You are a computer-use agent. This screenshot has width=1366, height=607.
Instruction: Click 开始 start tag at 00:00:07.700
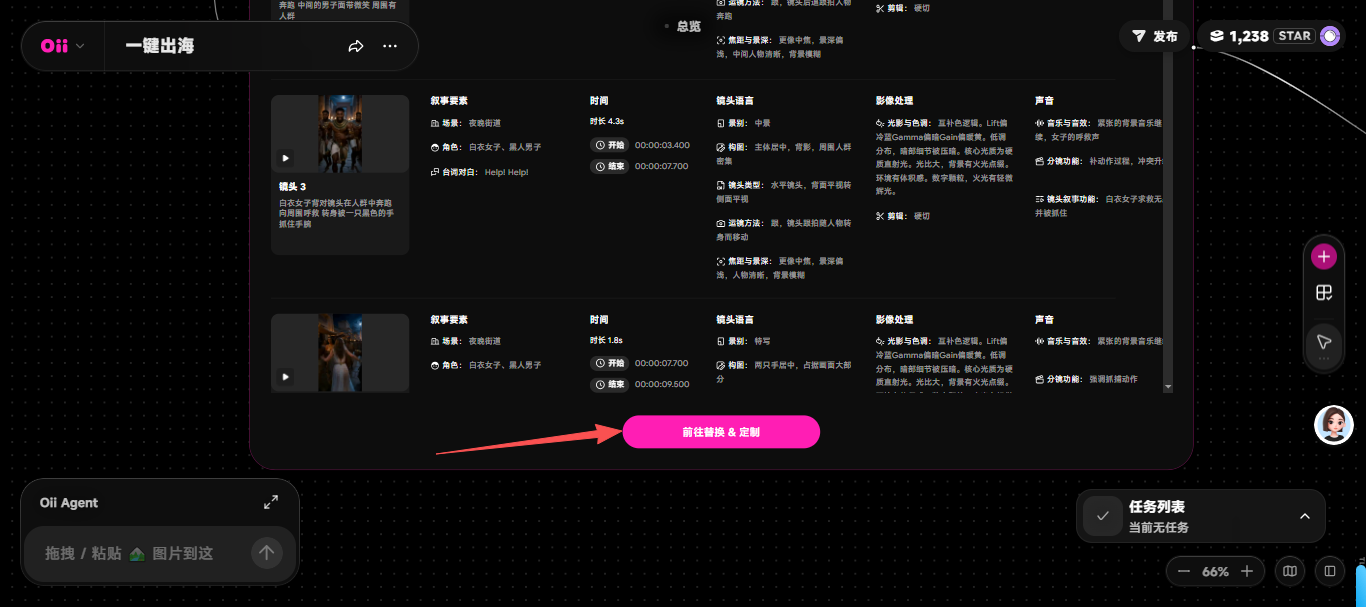tap(610, 363)
